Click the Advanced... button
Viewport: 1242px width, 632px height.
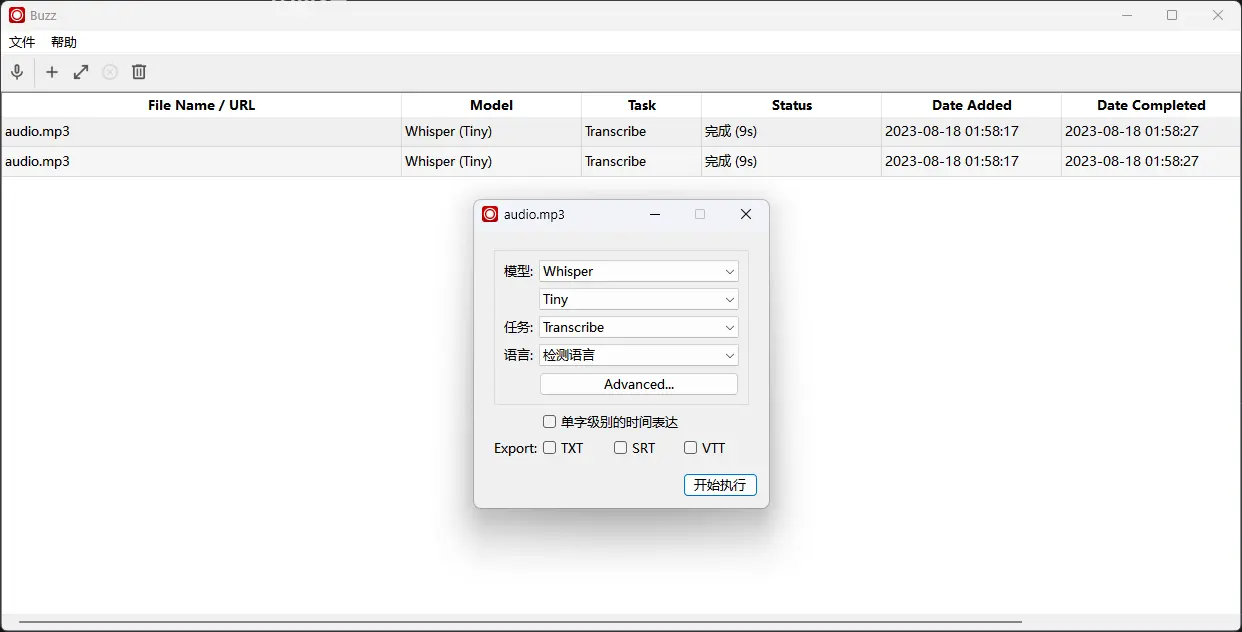[638, 384]
